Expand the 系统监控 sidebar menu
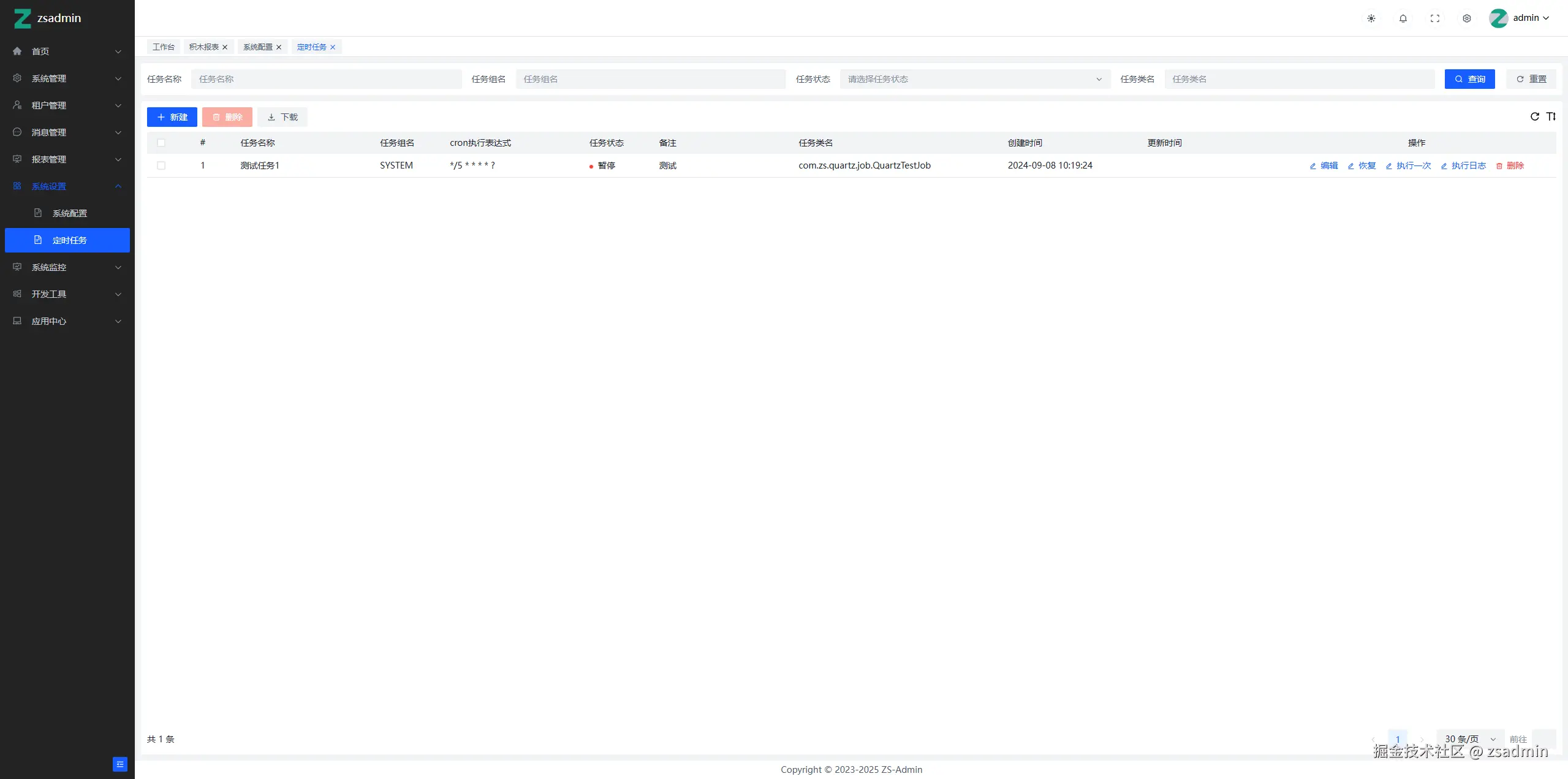The image size is (1568, 779). click(67, 267)
